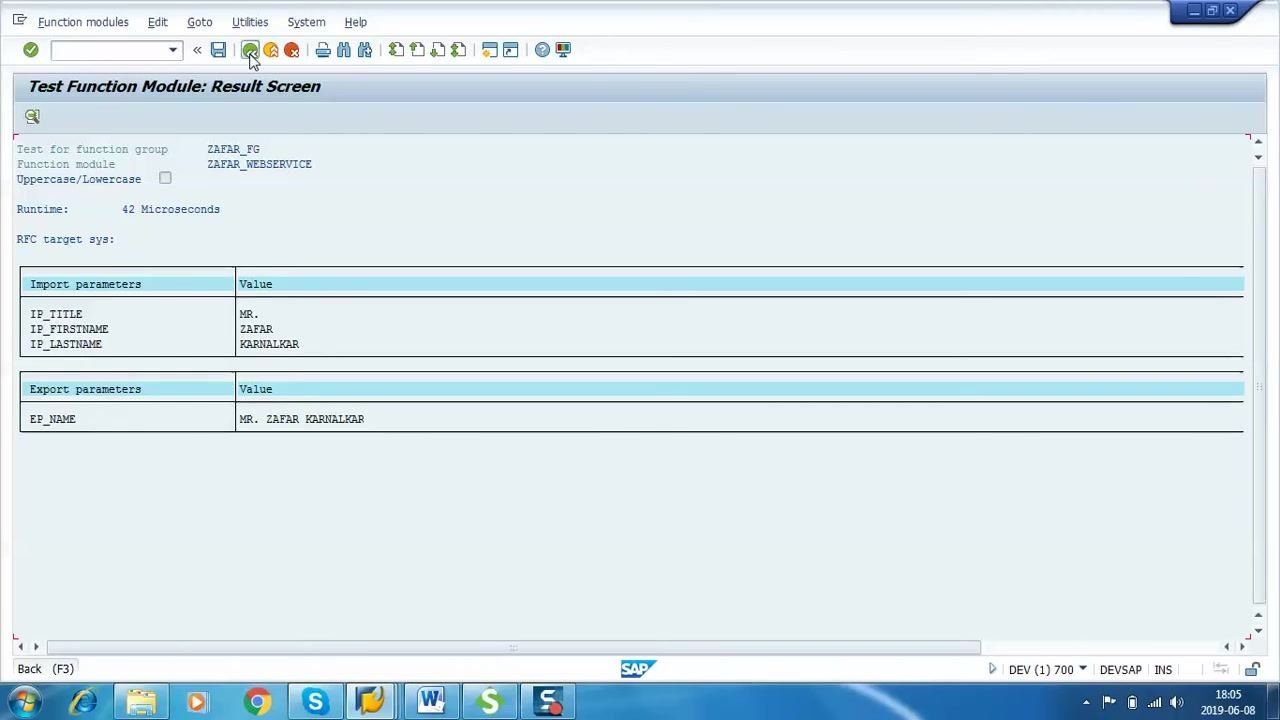Click the horizontal scrollbar left arrow at the left end
Viewport: 1280px width, 720px height.
[x=21, y=647]
